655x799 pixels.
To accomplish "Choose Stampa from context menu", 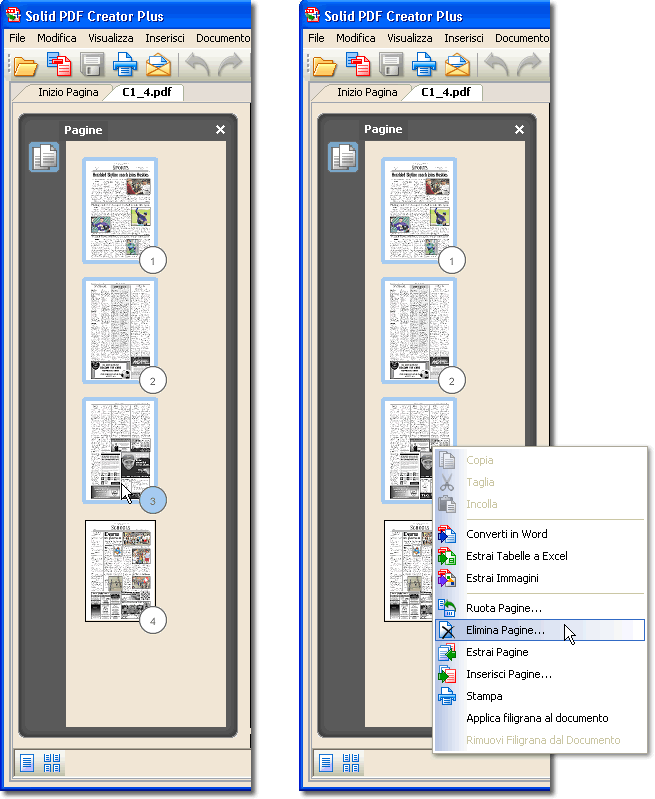I will point(540,696).
